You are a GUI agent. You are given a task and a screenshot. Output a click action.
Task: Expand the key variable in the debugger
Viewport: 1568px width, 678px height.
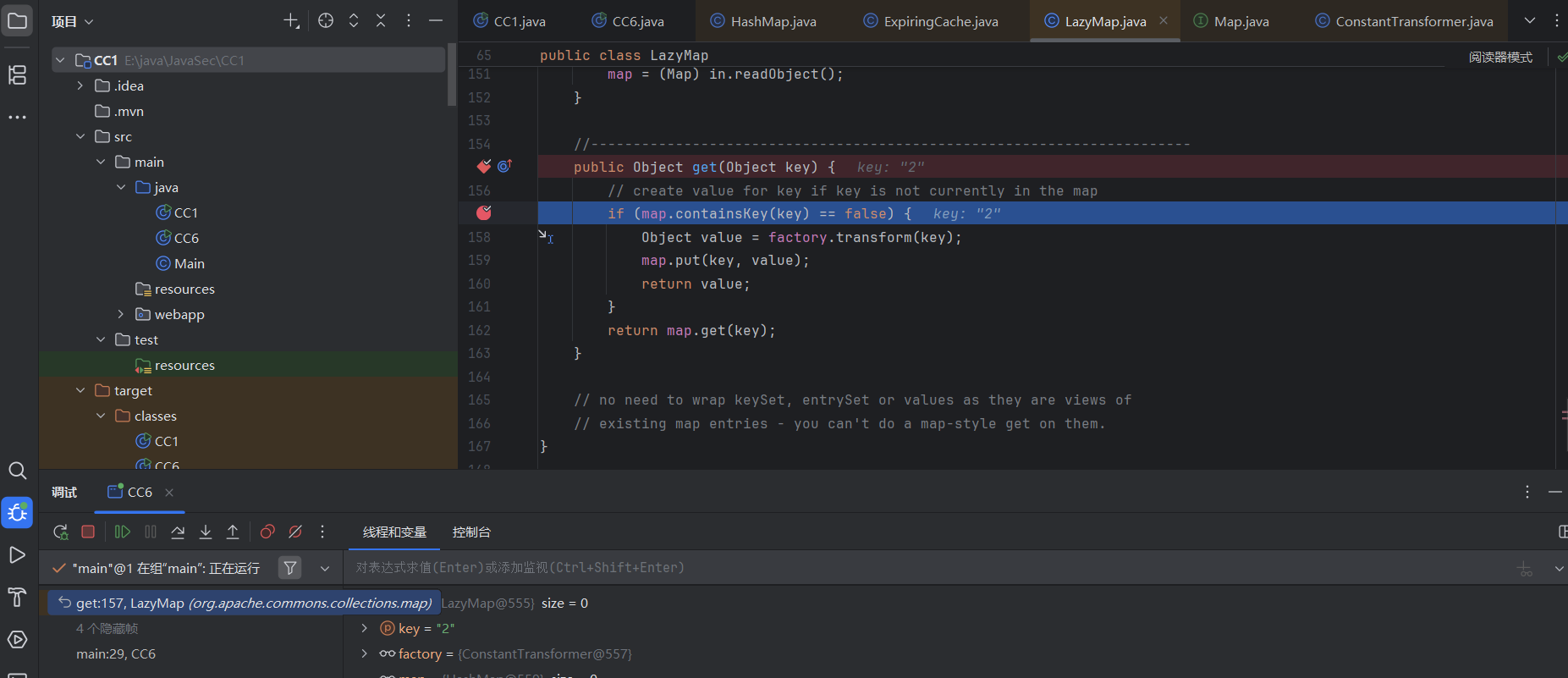pos(365,628)
